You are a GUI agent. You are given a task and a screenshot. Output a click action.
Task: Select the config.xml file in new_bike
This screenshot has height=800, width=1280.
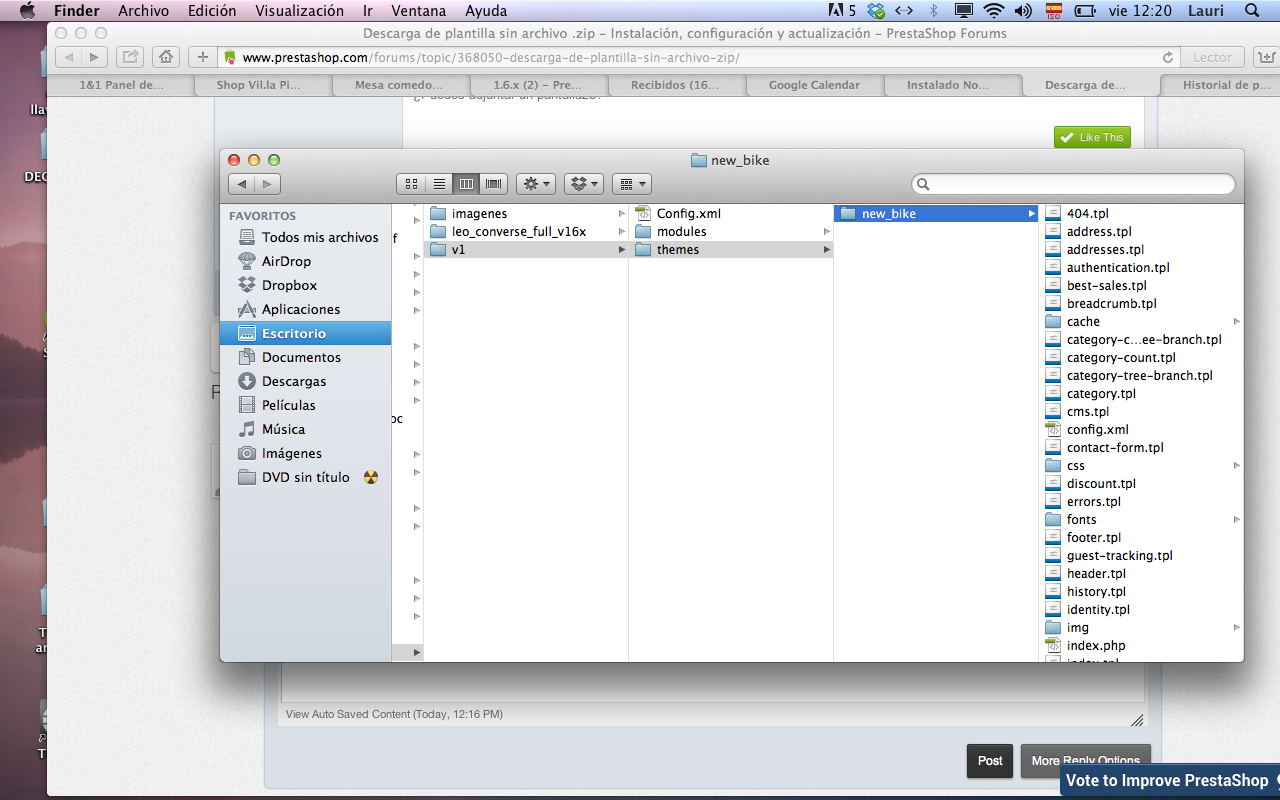pyautogui.click(x=1097, y=429)
